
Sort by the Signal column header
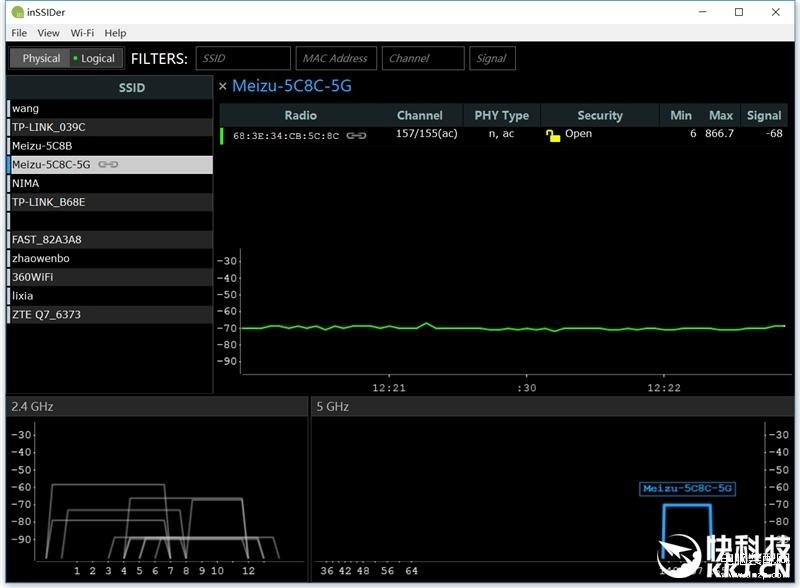tap(764, 115)
